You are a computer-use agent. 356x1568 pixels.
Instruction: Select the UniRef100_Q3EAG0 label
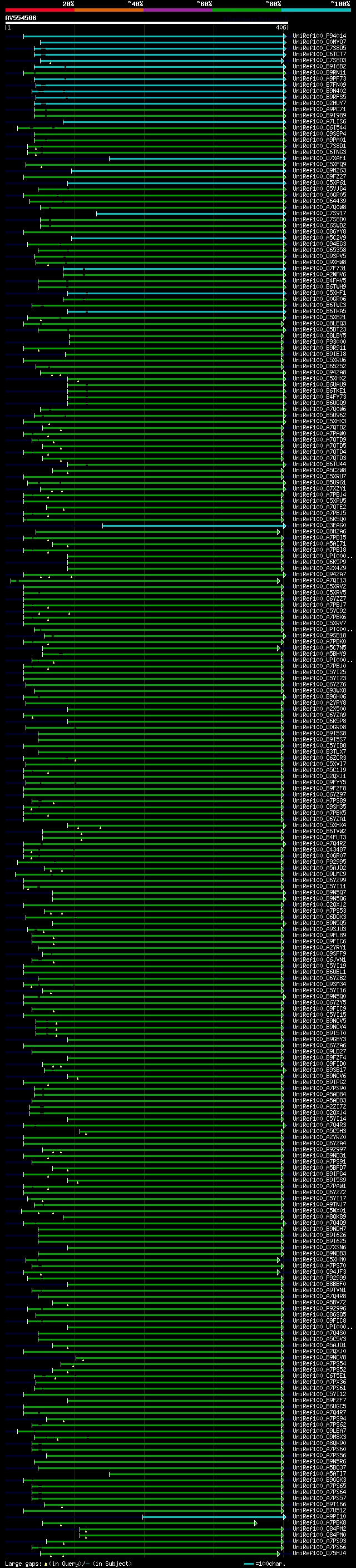319,526
